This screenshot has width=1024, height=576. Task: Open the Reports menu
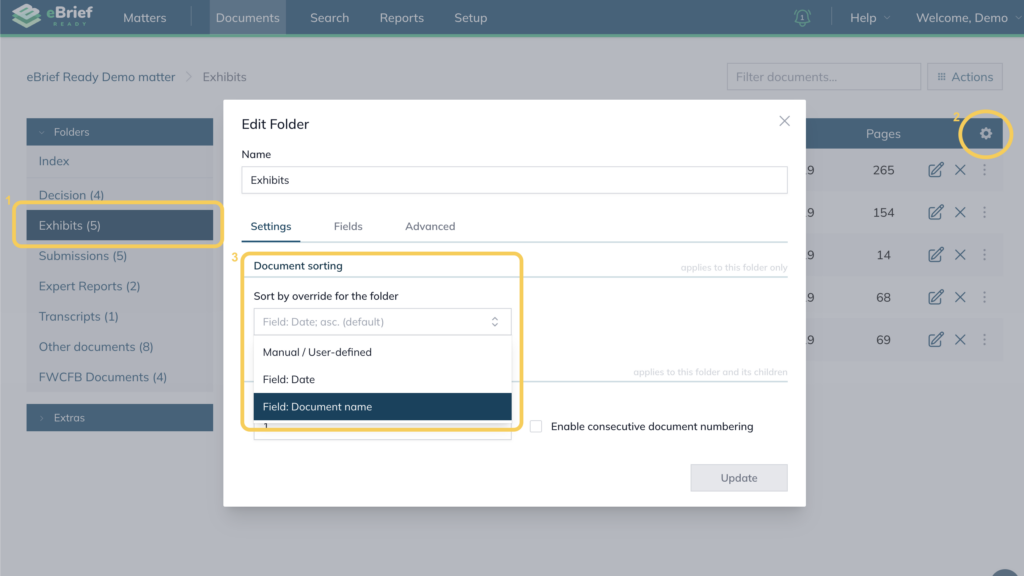[401, 18]
